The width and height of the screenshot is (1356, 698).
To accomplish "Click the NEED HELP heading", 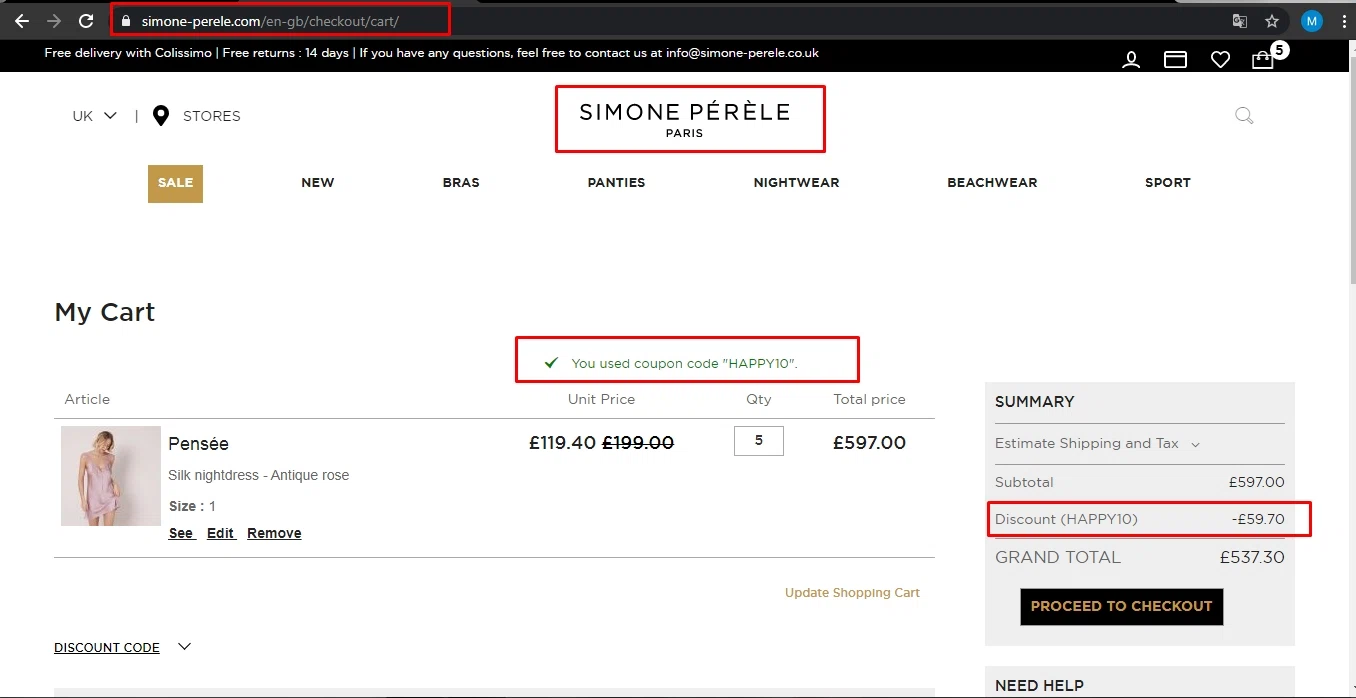I will tap(1039, 686).
